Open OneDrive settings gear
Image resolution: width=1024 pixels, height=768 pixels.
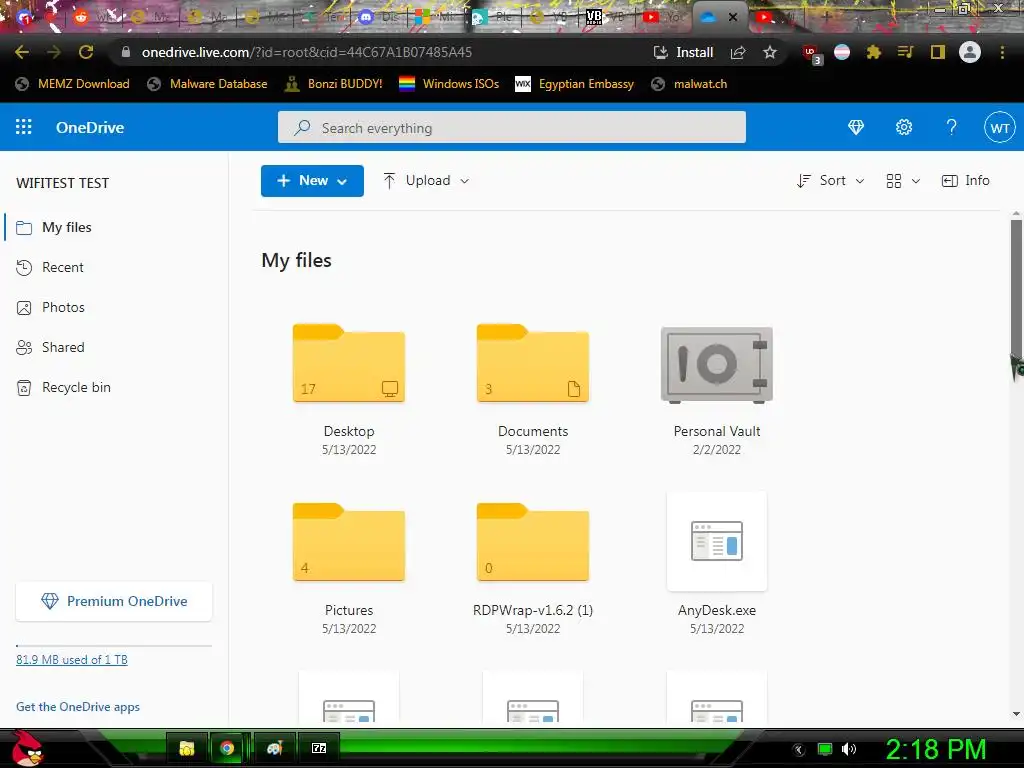pyautogui.click(x=904, y=127)
